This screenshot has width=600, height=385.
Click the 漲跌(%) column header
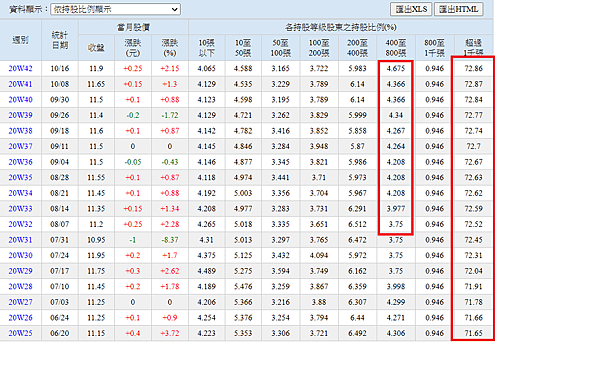click(x=170, y=48)
